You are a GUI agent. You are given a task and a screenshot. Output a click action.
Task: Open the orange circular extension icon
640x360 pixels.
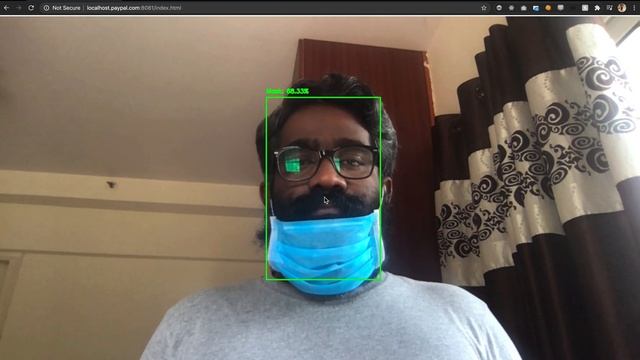(548, 8)
